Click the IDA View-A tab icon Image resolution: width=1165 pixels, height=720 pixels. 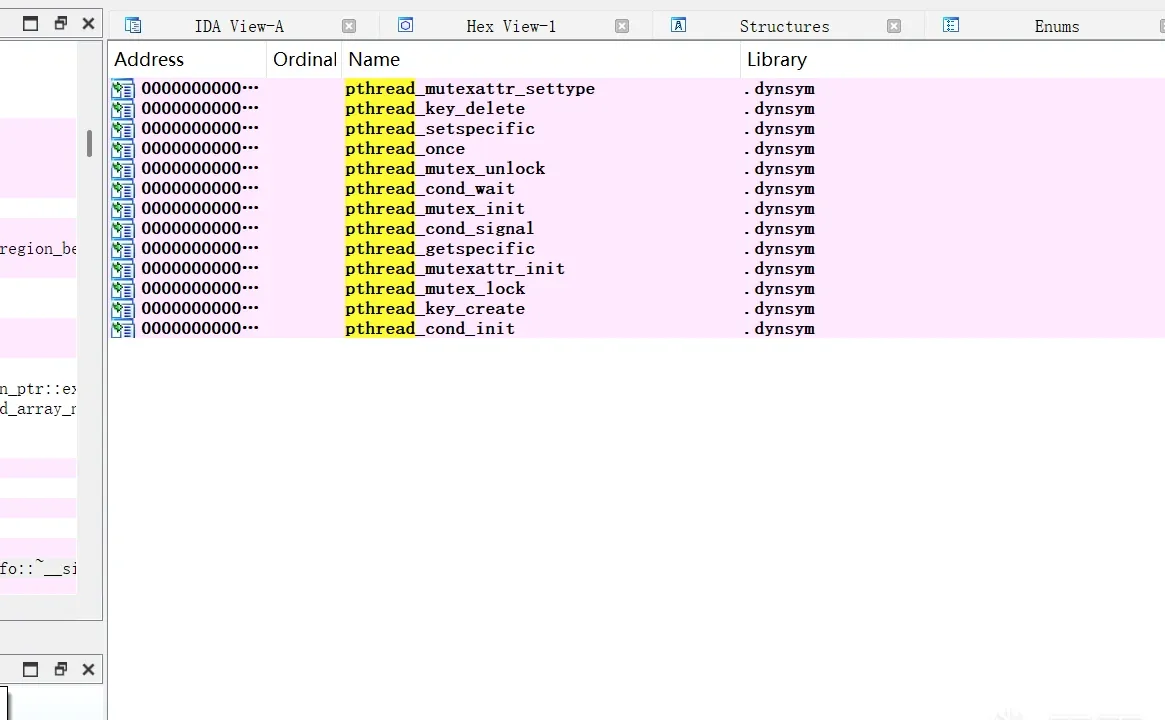tap(133, 25)
